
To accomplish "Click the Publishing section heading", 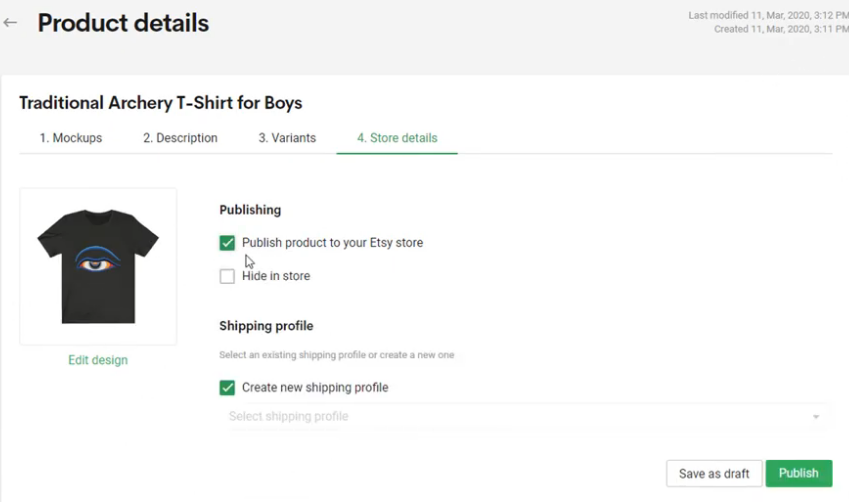I will pyautogui.click(x=250, y=210).
